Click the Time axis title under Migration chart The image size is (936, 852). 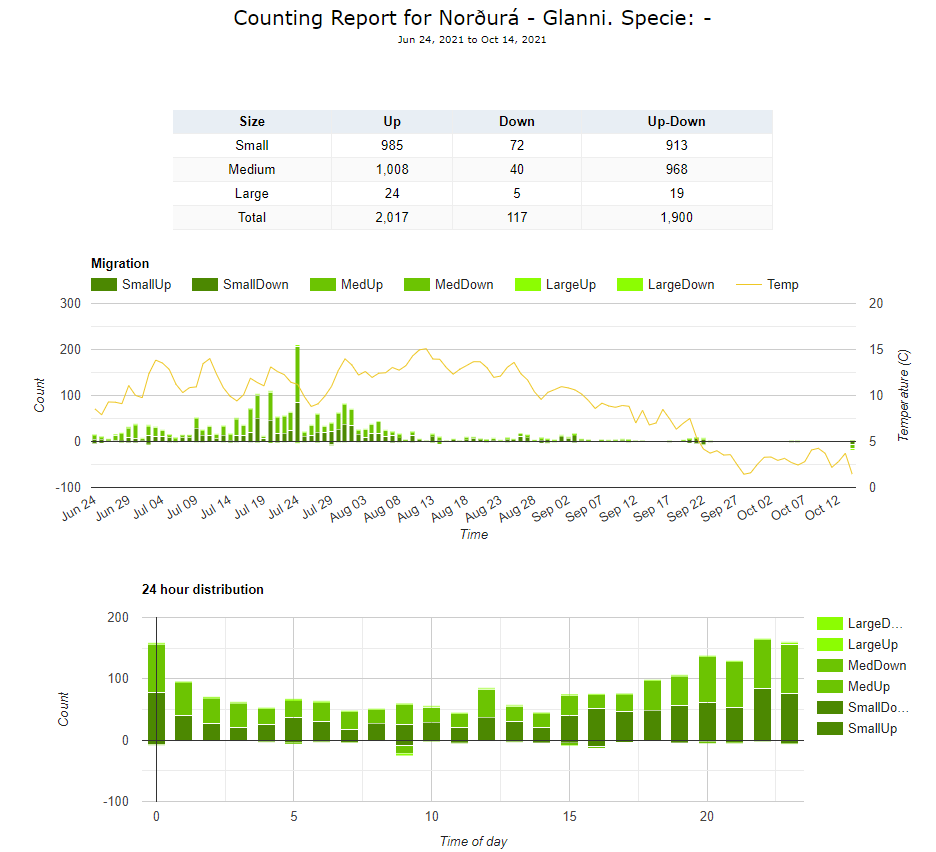coord(474,534)
